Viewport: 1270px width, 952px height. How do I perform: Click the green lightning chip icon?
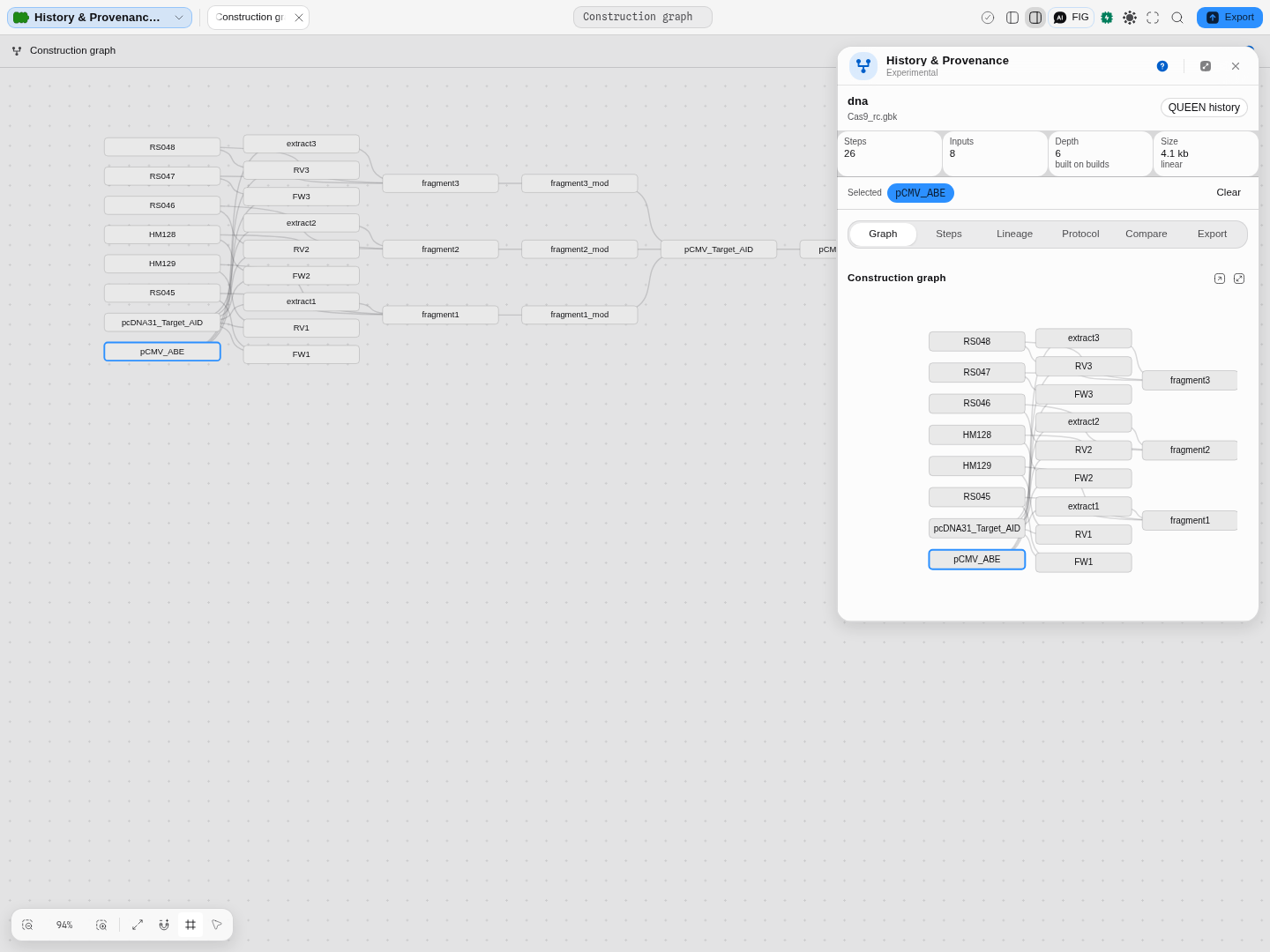point(1107,18)
